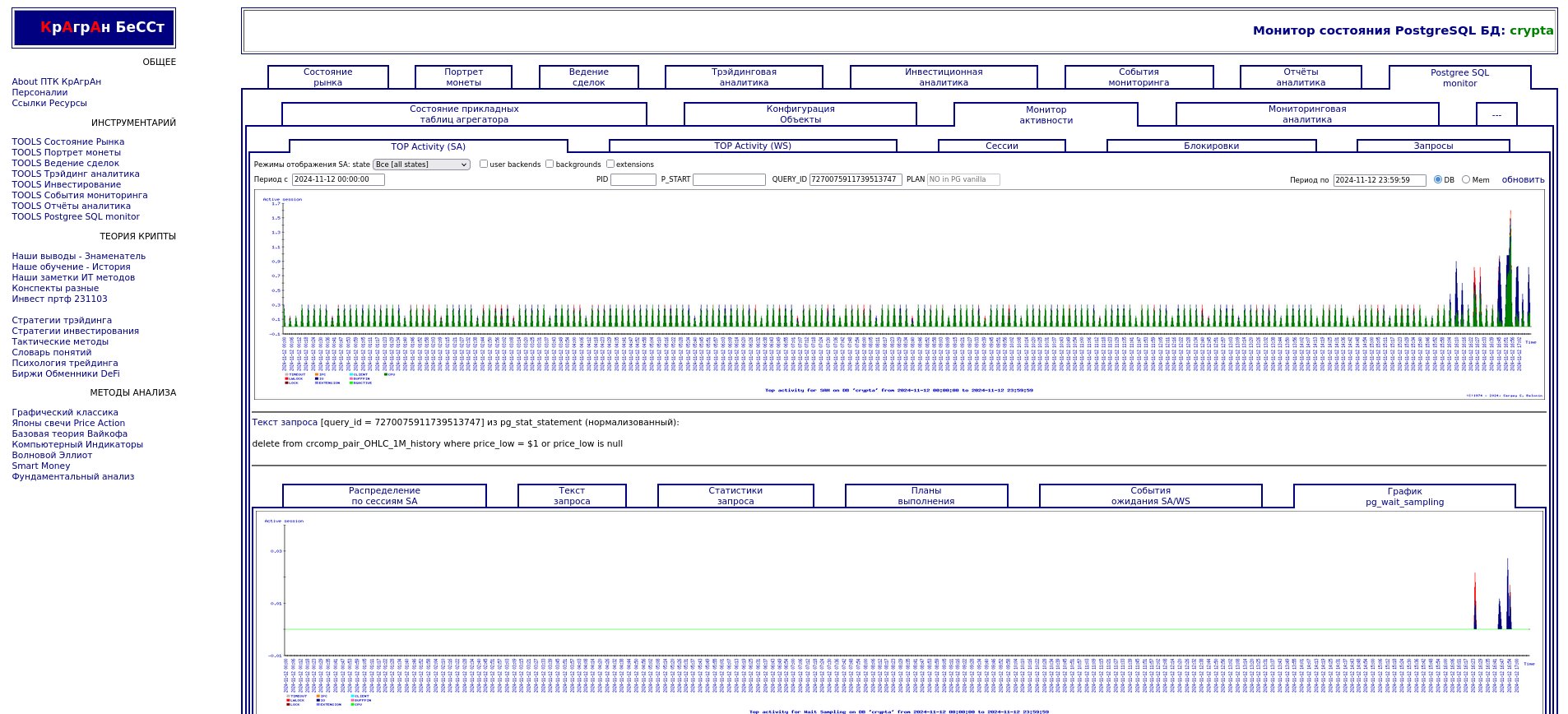Enable the user backends checkbox
Viewport: 1568px width, 714px height.
484,164
